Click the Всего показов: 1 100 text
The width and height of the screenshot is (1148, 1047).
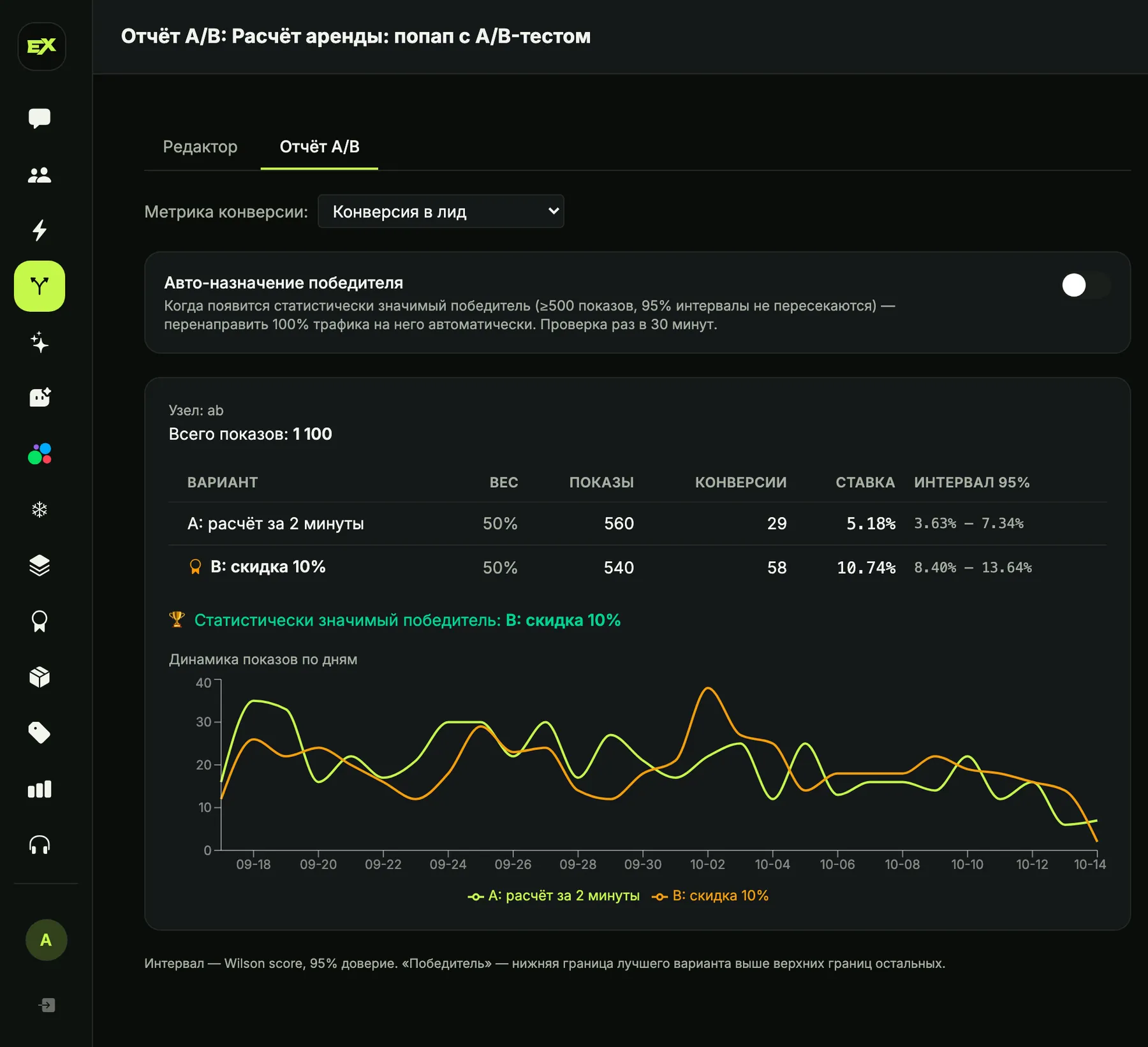pyautogui.click(x=250, y=434)
